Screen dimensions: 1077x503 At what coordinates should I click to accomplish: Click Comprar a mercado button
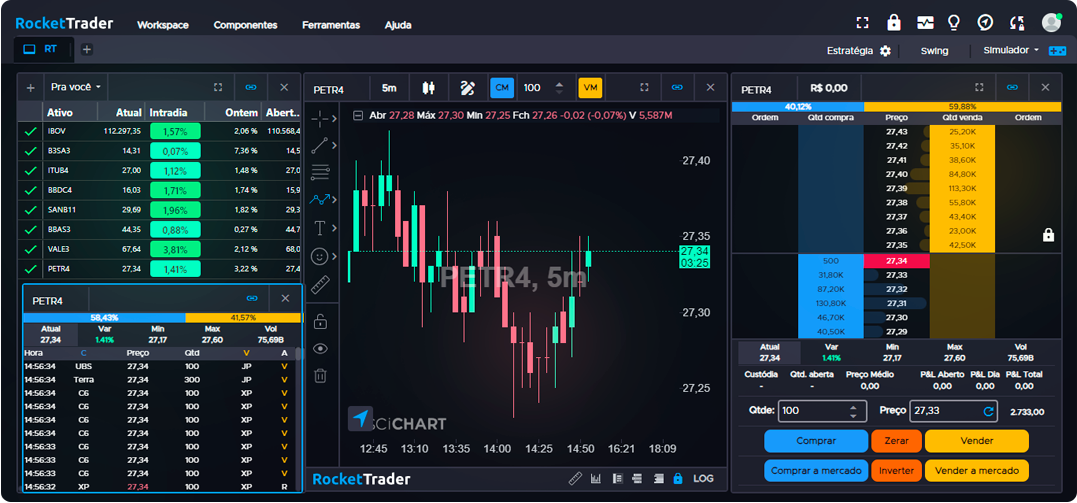(816, 471)
